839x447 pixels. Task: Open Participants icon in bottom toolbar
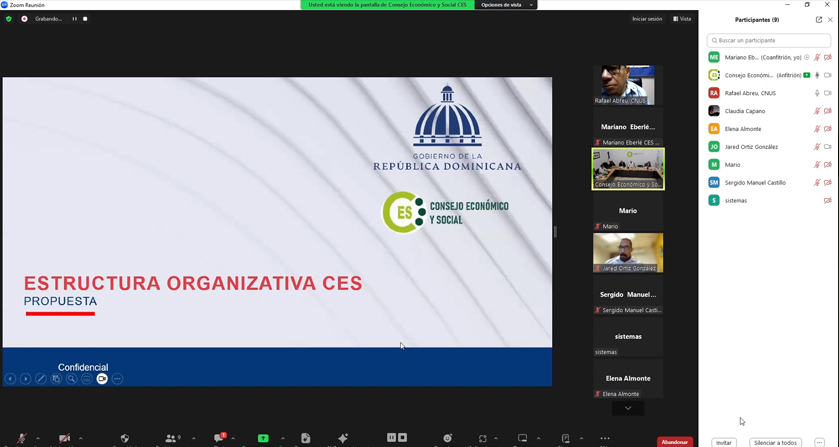point(171,438)
